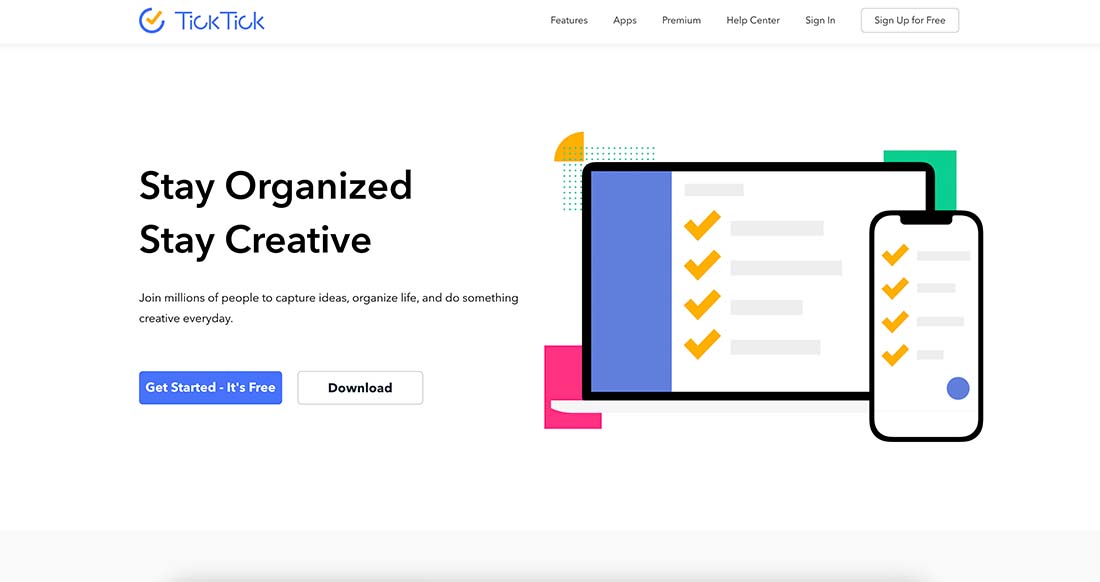1100x582 pixels.
Task: Click the Stay Organized headline text
Action: point(275,186)
